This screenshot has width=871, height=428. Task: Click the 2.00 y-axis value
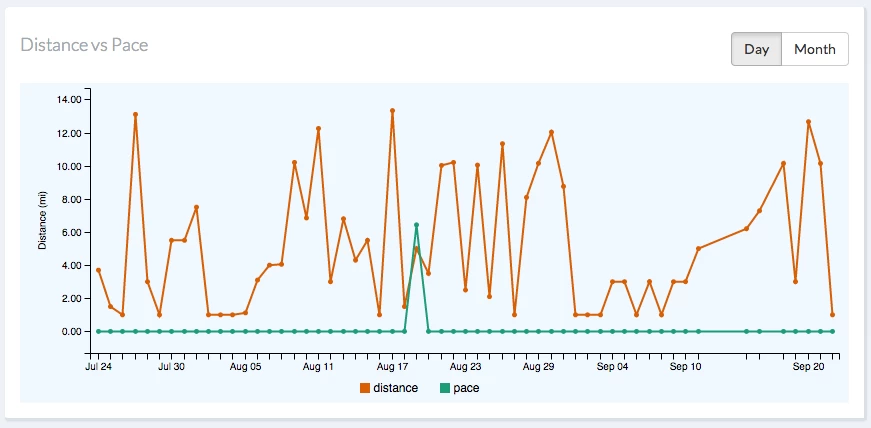[x=71, y=298]
